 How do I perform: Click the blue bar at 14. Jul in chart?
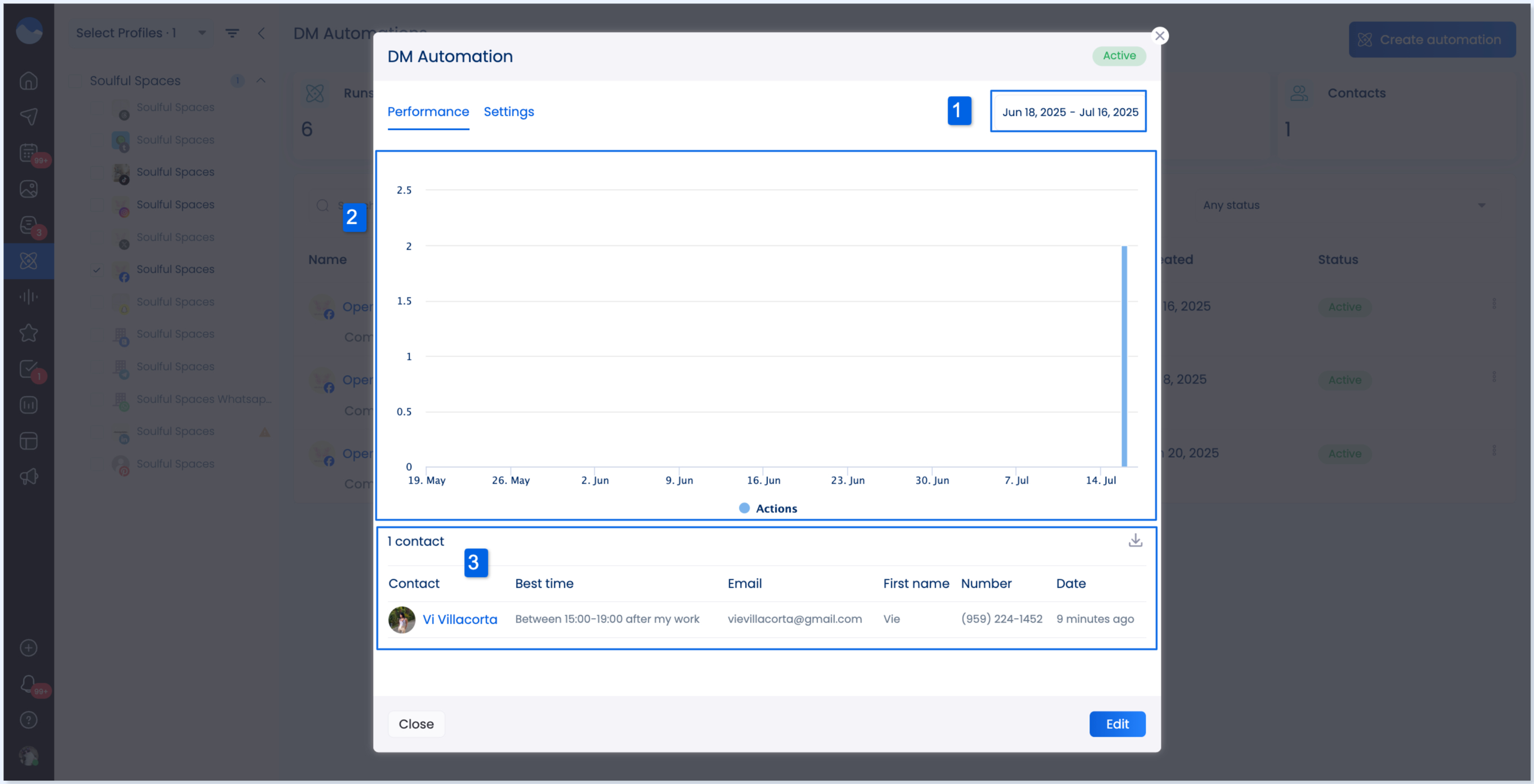[1124, 356]
